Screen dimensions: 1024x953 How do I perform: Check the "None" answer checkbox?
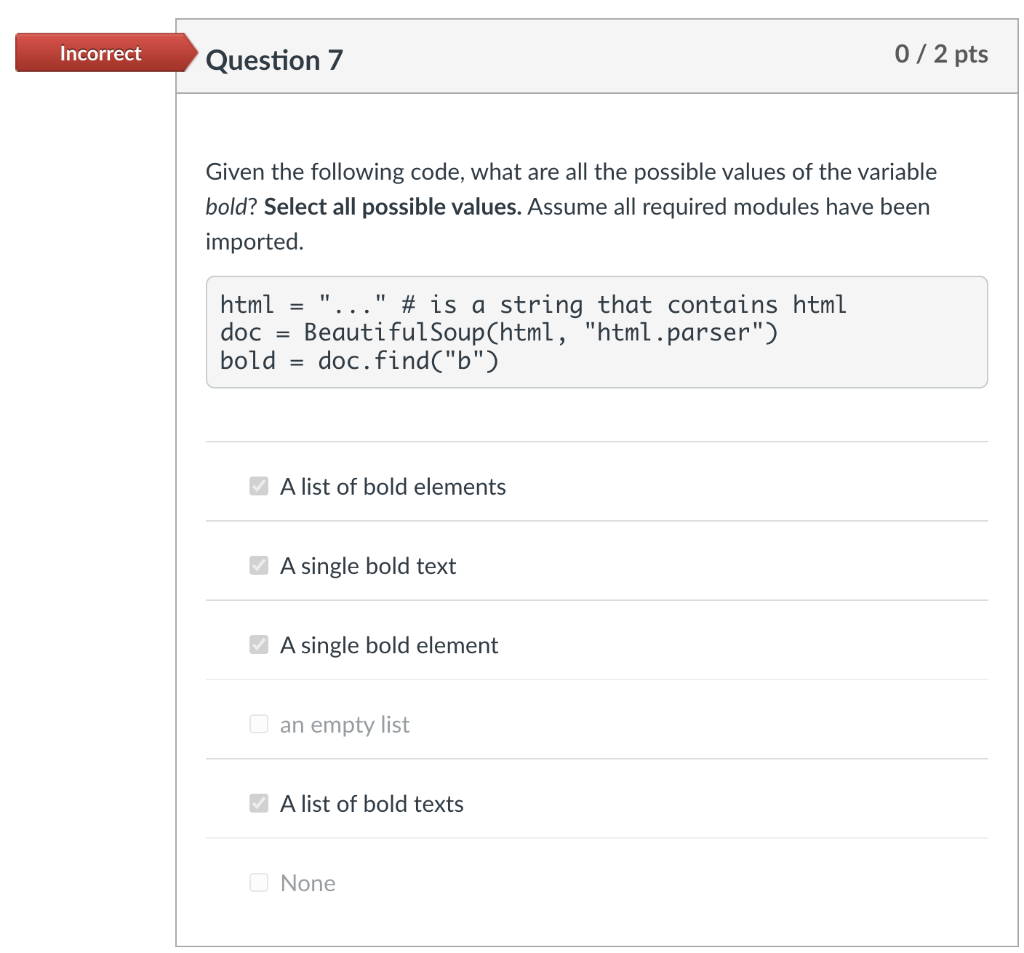[x=259, y=883]
